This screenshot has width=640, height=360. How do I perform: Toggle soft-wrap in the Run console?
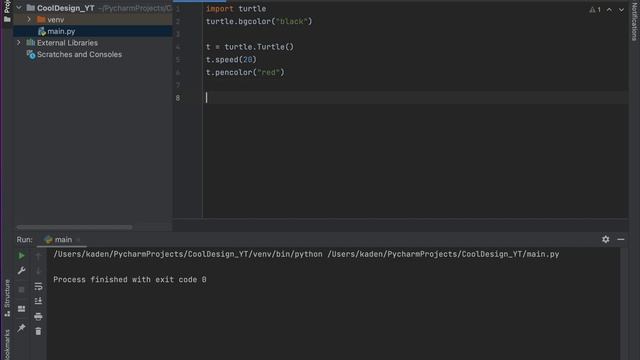(x=38, y=286)
